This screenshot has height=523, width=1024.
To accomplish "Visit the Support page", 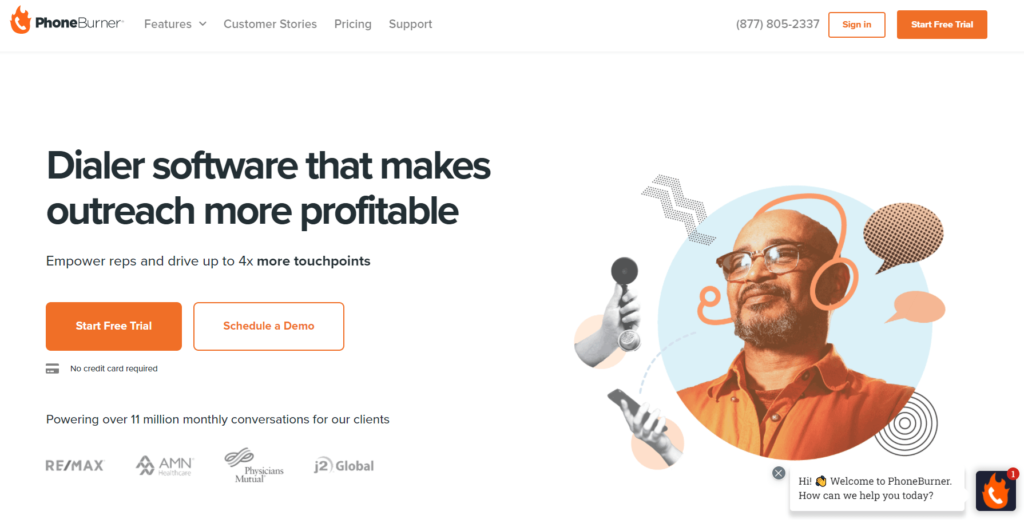I will pos(410,24).
